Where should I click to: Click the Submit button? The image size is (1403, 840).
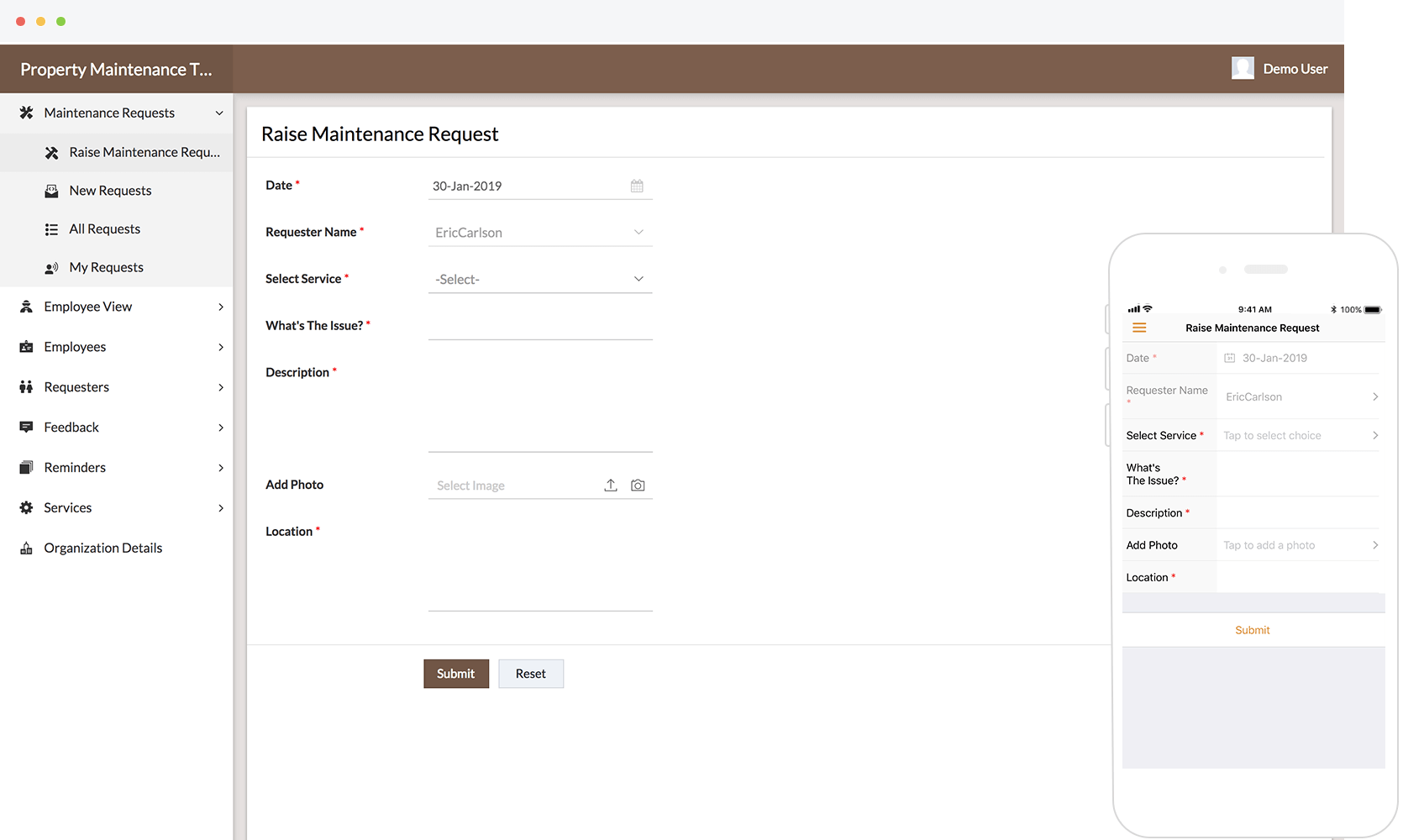456,674
